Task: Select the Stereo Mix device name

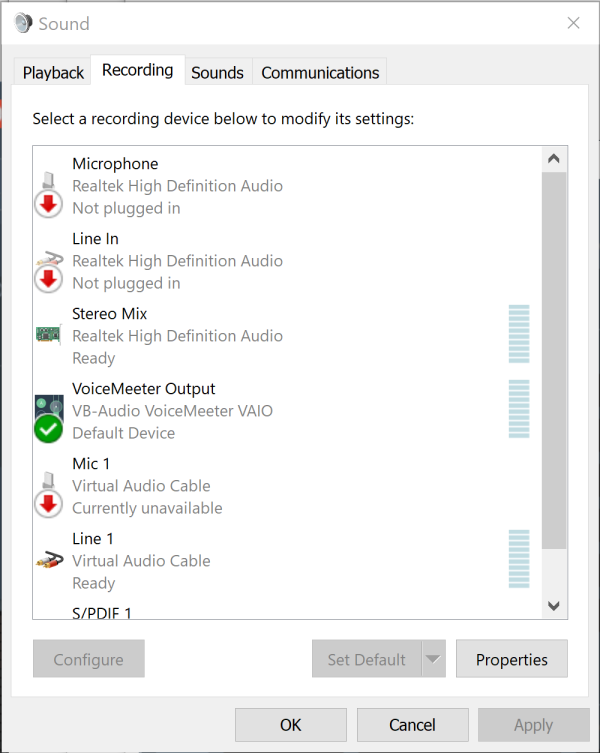Action: [x=110, y=314]
